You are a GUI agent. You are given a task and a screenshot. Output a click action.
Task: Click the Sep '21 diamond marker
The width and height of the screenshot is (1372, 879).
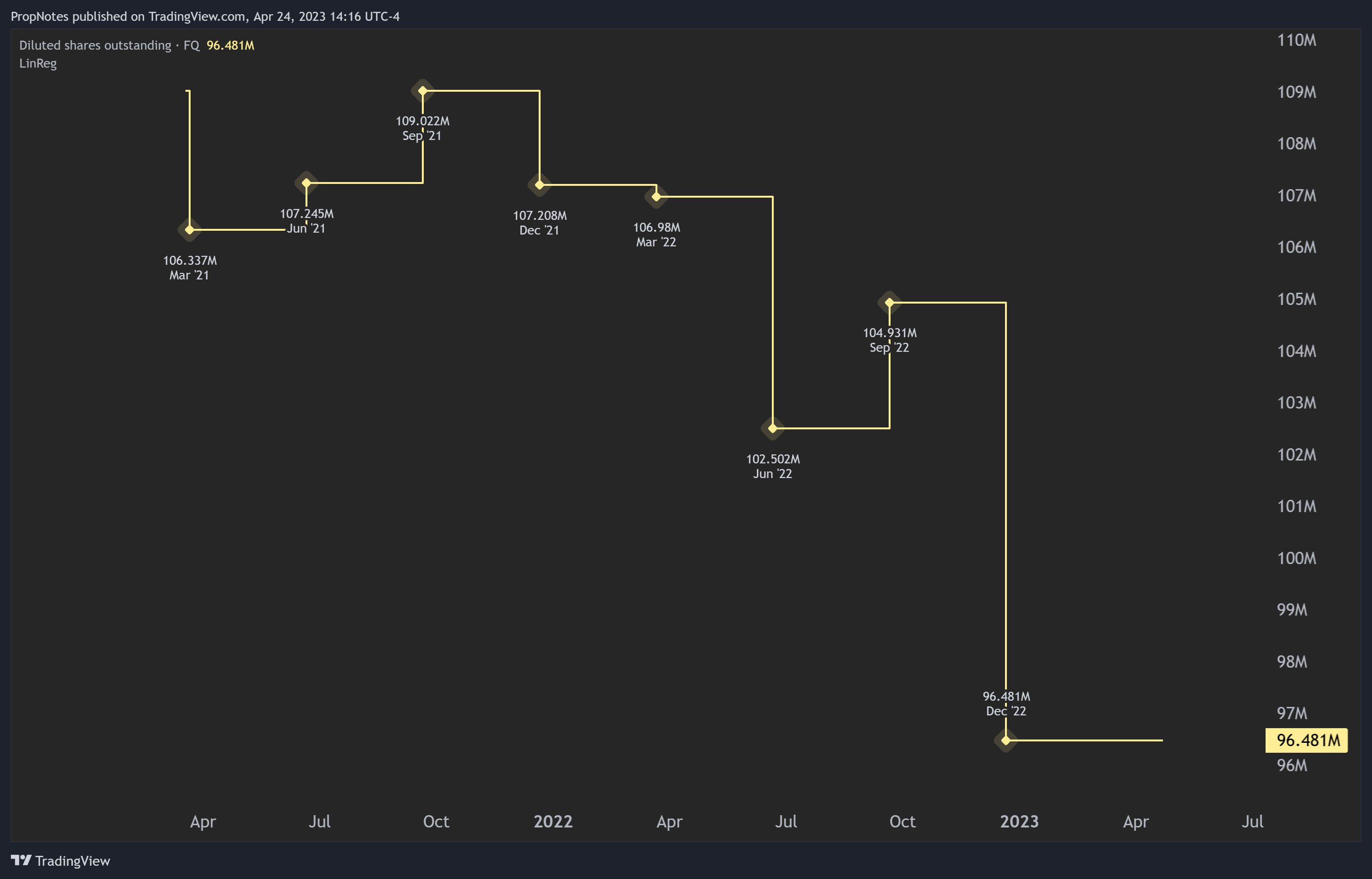(422, 91)
